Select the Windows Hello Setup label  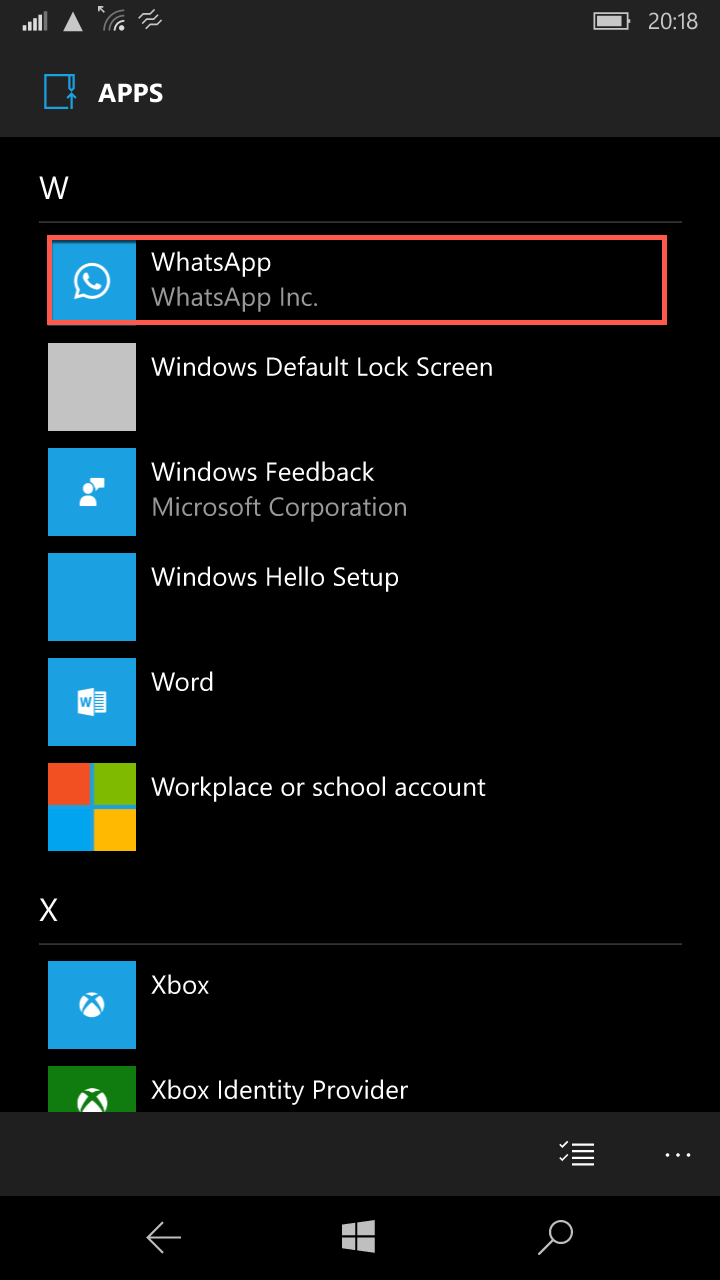(275, 577)
